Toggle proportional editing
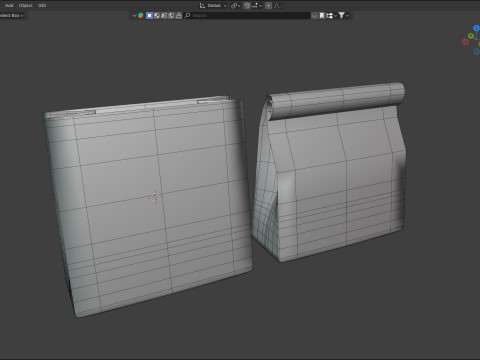This screenshot has width=480, height=360. [x=268, y=6]
